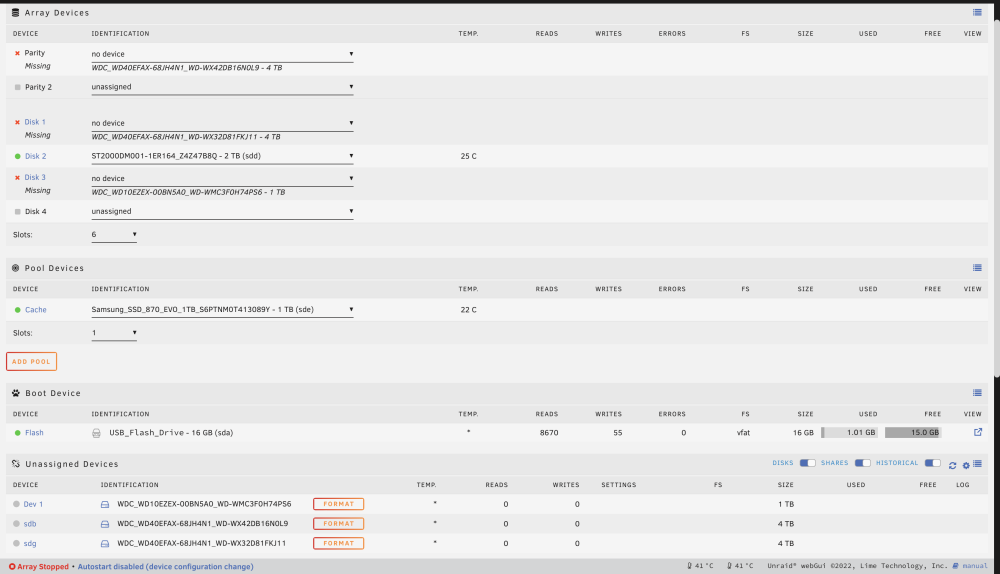
Task: Click the missing "WDC_WD40EFAX-68JH4N1_WD-WX42DB16N0L9 - 4 TB" text under Parity
Action: coord(187,68)
